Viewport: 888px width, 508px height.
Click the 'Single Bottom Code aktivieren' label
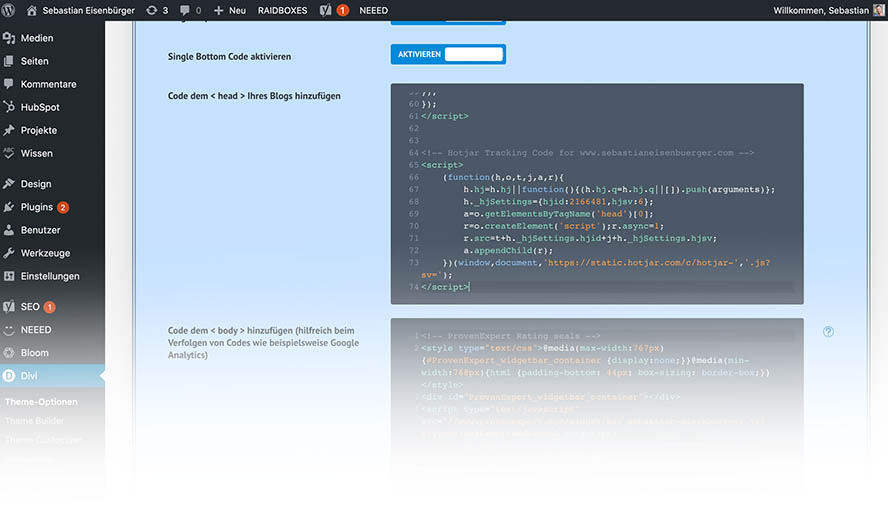click(x=229, y=57)
